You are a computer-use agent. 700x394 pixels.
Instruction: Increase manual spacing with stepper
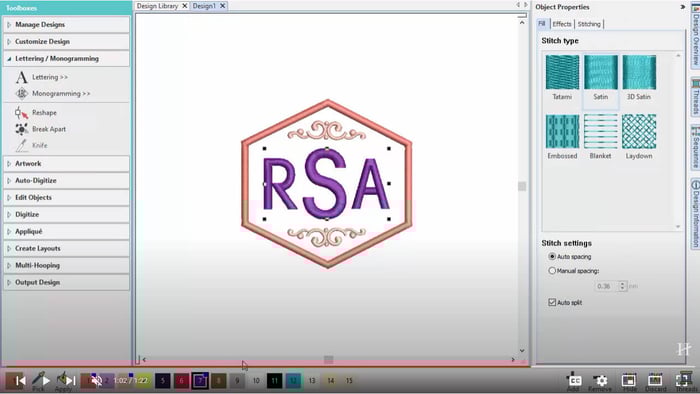pos(622,283)
